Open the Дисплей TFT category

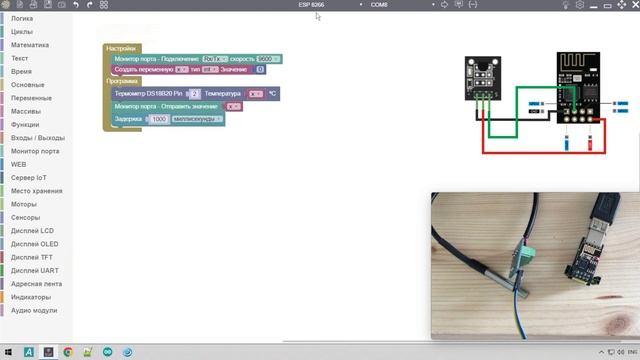coord(31,257)
